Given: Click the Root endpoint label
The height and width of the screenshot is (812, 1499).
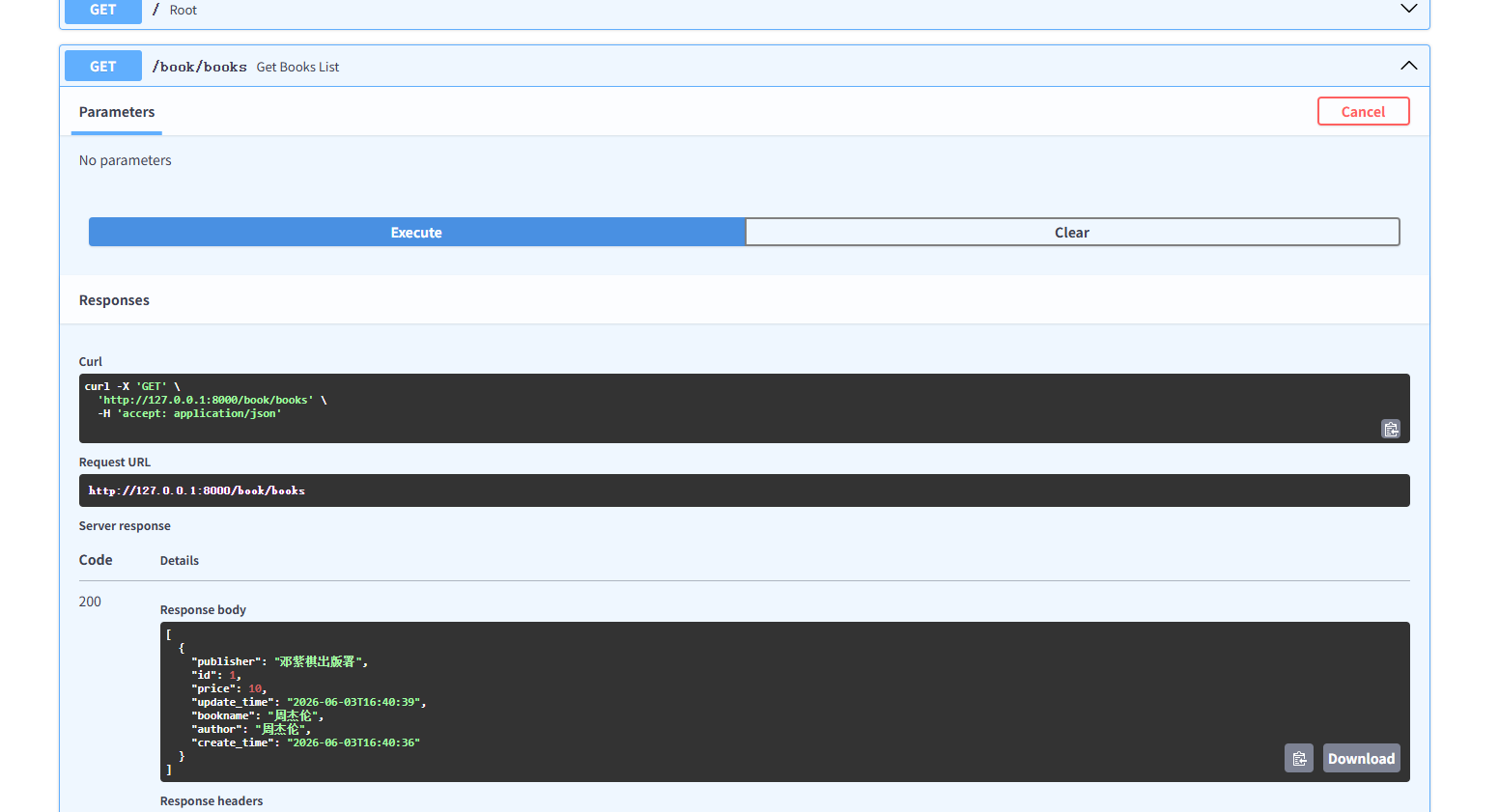Looking at the screenshot, I should (x=183, y=10).
